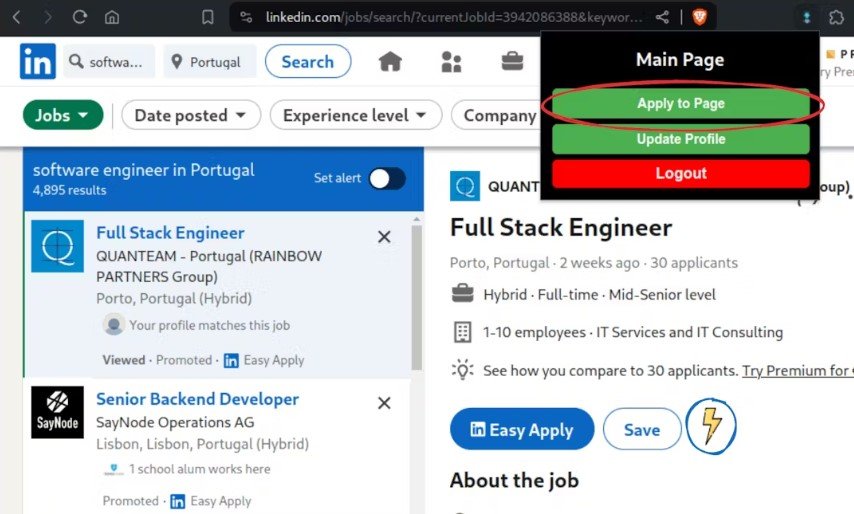Viewport: 854px width, 514px height.
Task: Open LinkedIn Home house icon
Action: coord(390,62)
